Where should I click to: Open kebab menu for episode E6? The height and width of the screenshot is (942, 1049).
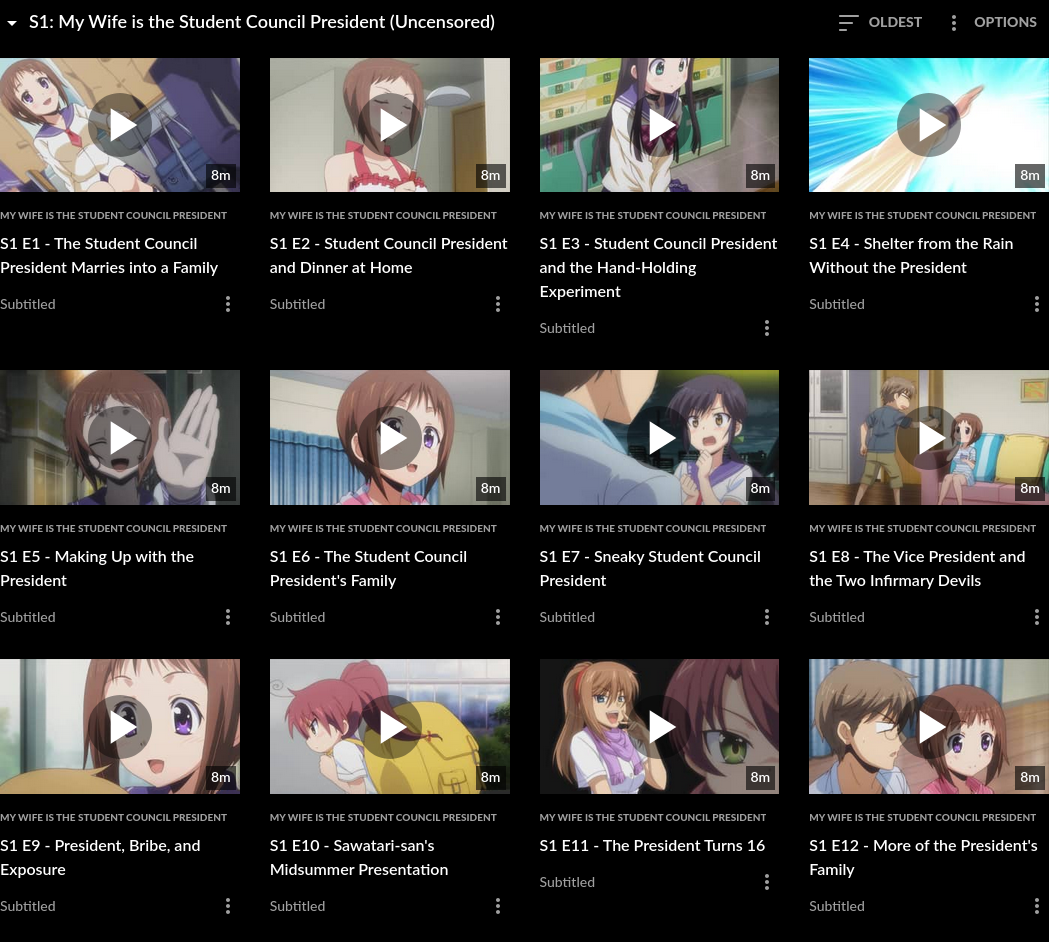[x=498, y=617]
